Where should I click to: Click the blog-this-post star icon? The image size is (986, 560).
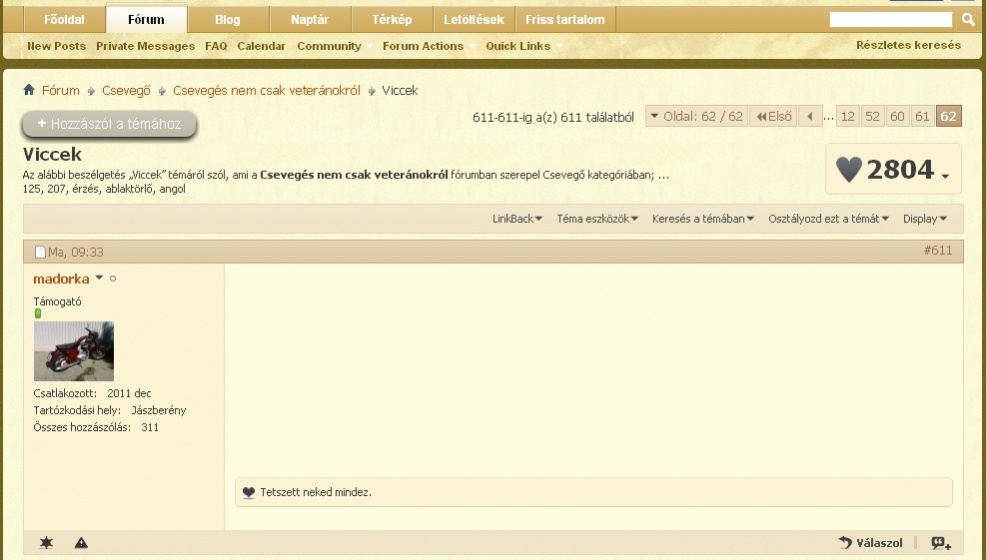coord(46,543)
